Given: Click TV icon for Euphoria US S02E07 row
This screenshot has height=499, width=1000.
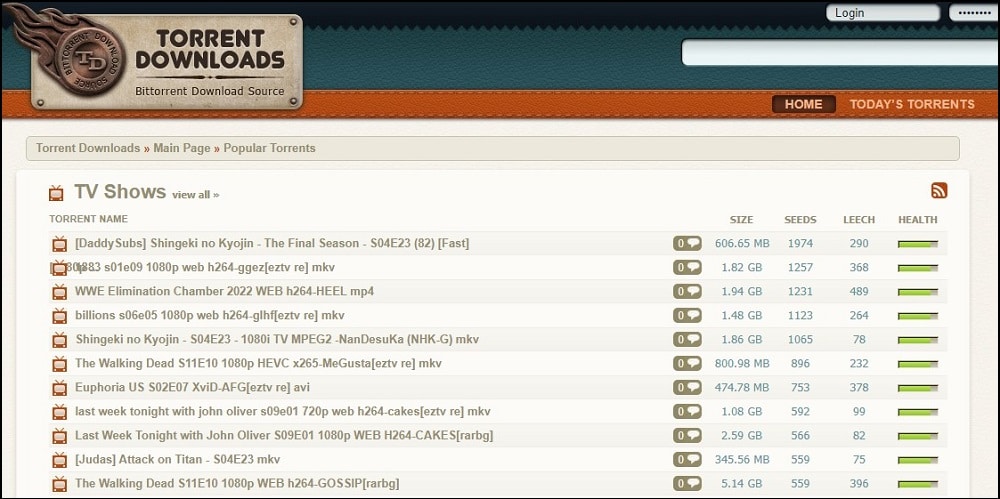Looking at the screenshot, I should [x=59, y=387].
